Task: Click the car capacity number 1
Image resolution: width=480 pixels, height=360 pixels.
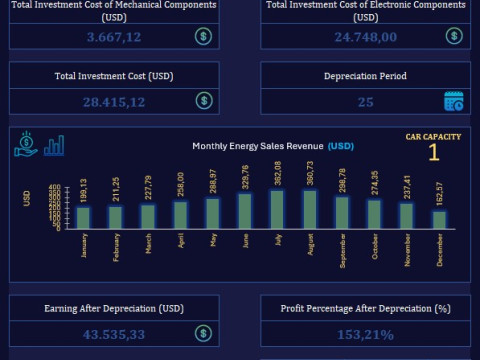Action: coord(433,153)
